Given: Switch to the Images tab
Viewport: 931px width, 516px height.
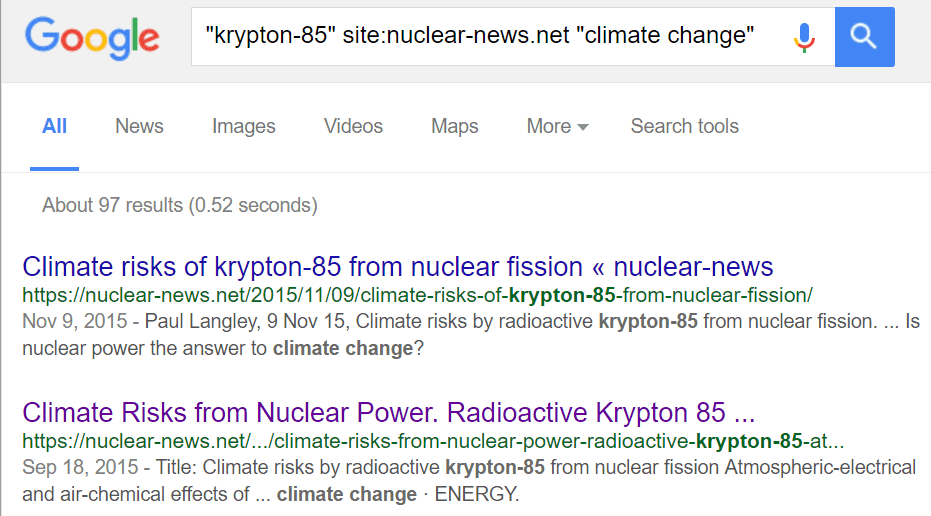Looking at the screenshot, I should pos(243,126).
